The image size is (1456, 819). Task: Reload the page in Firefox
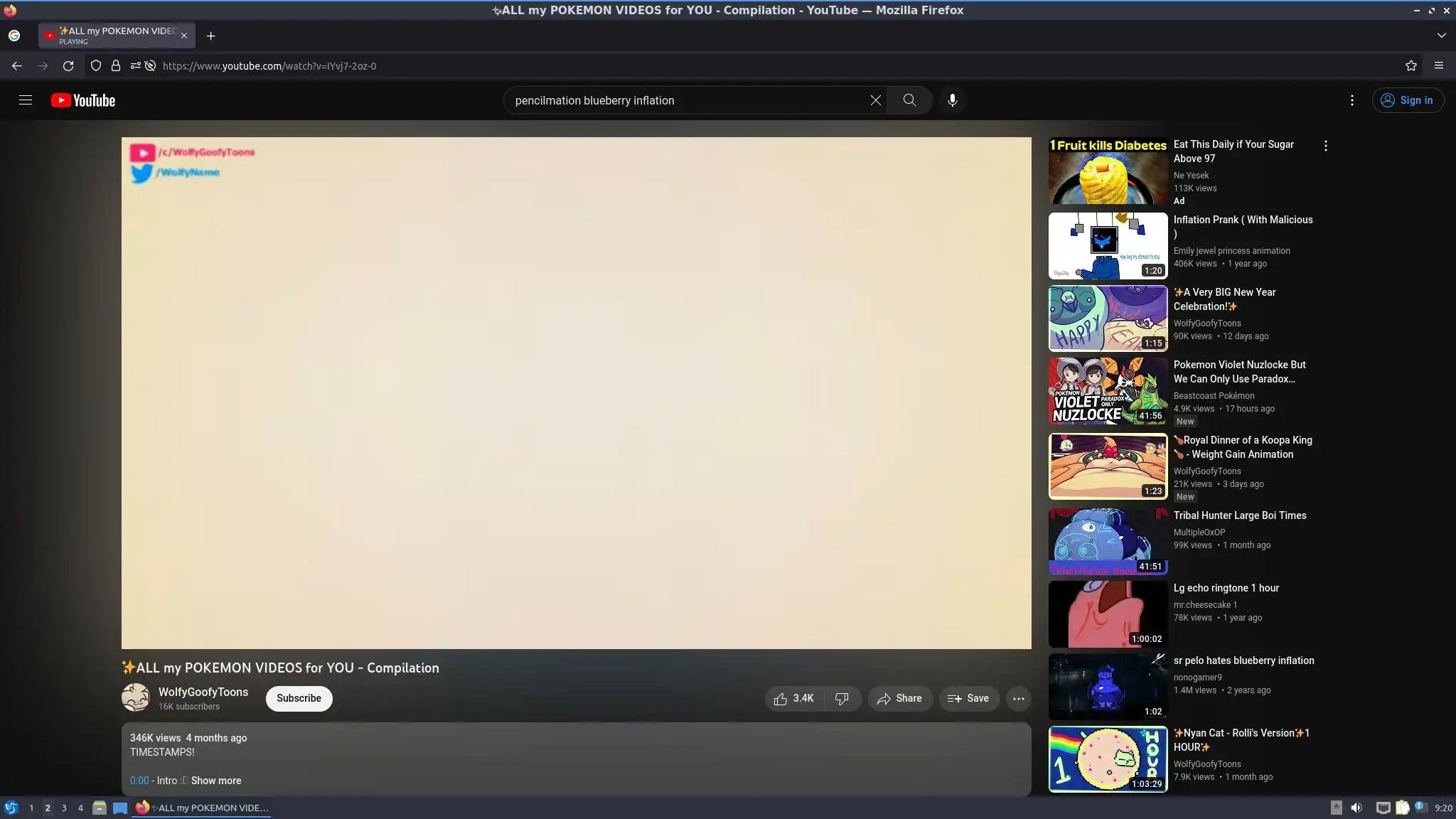68,65
